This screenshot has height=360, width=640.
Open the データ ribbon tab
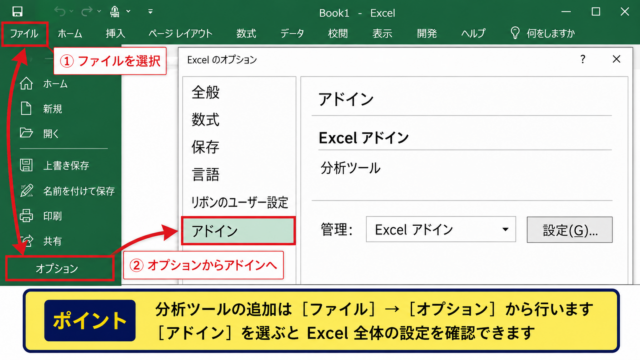click(x=292, y=33)
